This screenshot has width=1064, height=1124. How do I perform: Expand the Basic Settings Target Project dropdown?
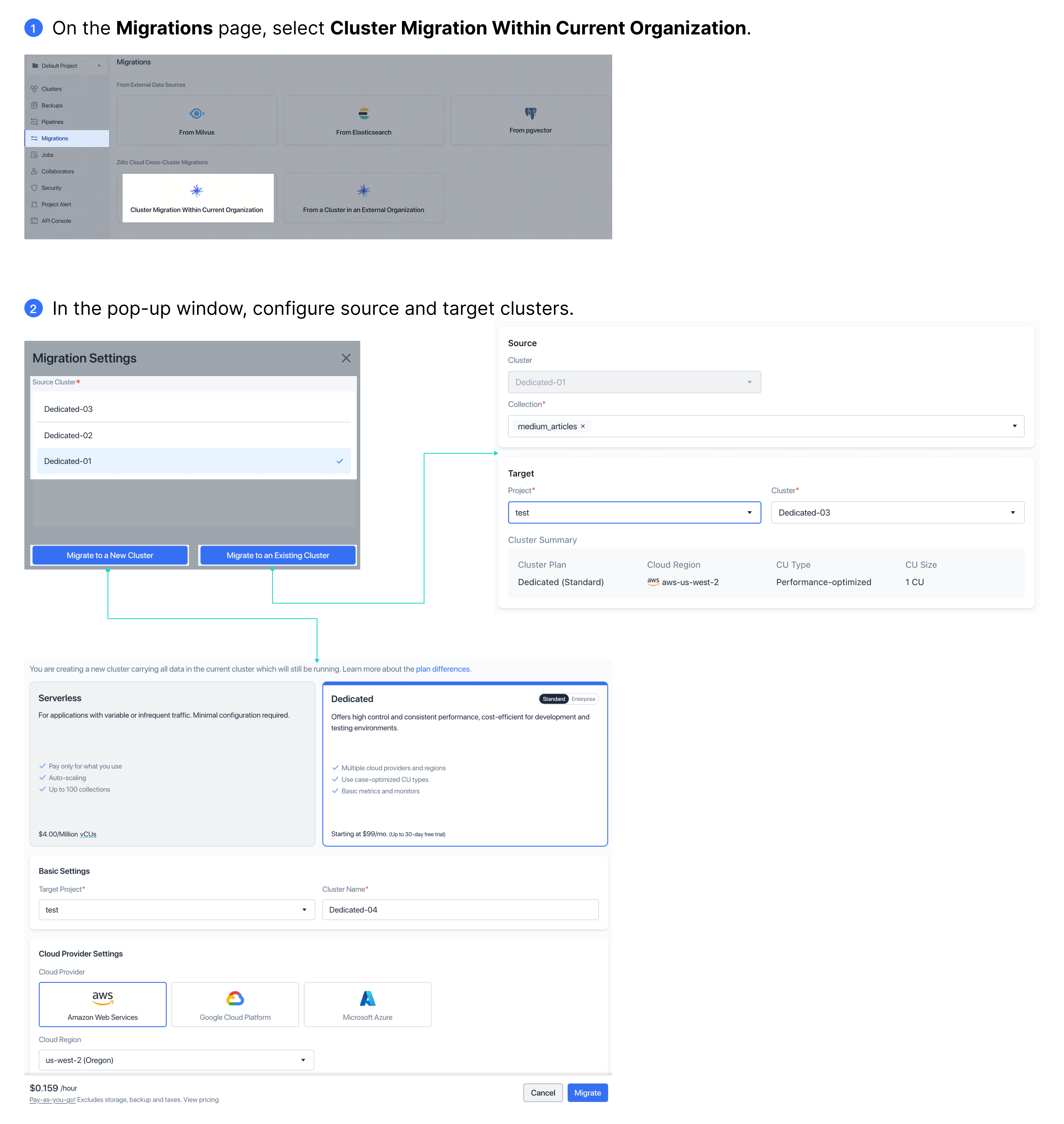[x=176, y=909]
